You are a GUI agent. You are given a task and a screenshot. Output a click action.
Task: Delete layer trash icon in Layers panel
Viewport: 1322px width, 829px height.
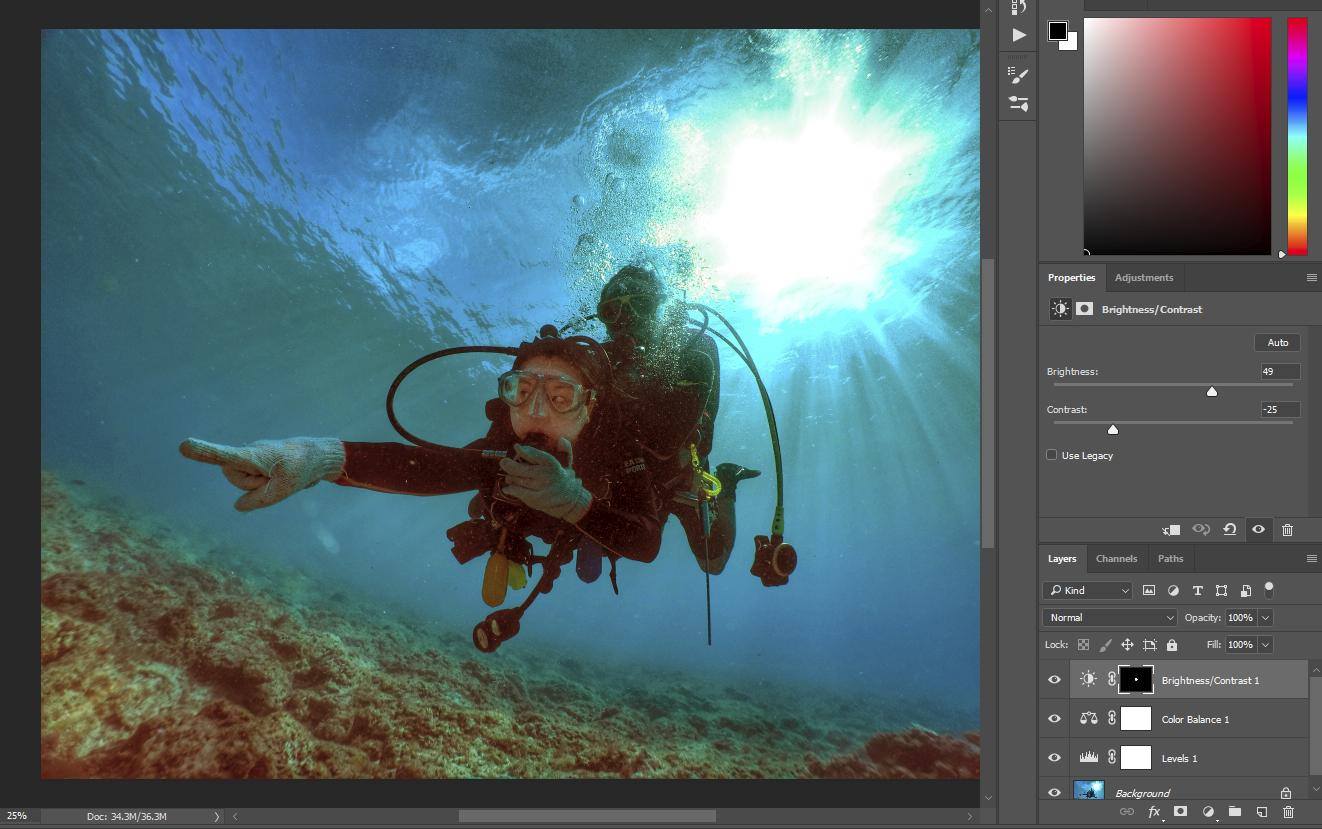1288,812
